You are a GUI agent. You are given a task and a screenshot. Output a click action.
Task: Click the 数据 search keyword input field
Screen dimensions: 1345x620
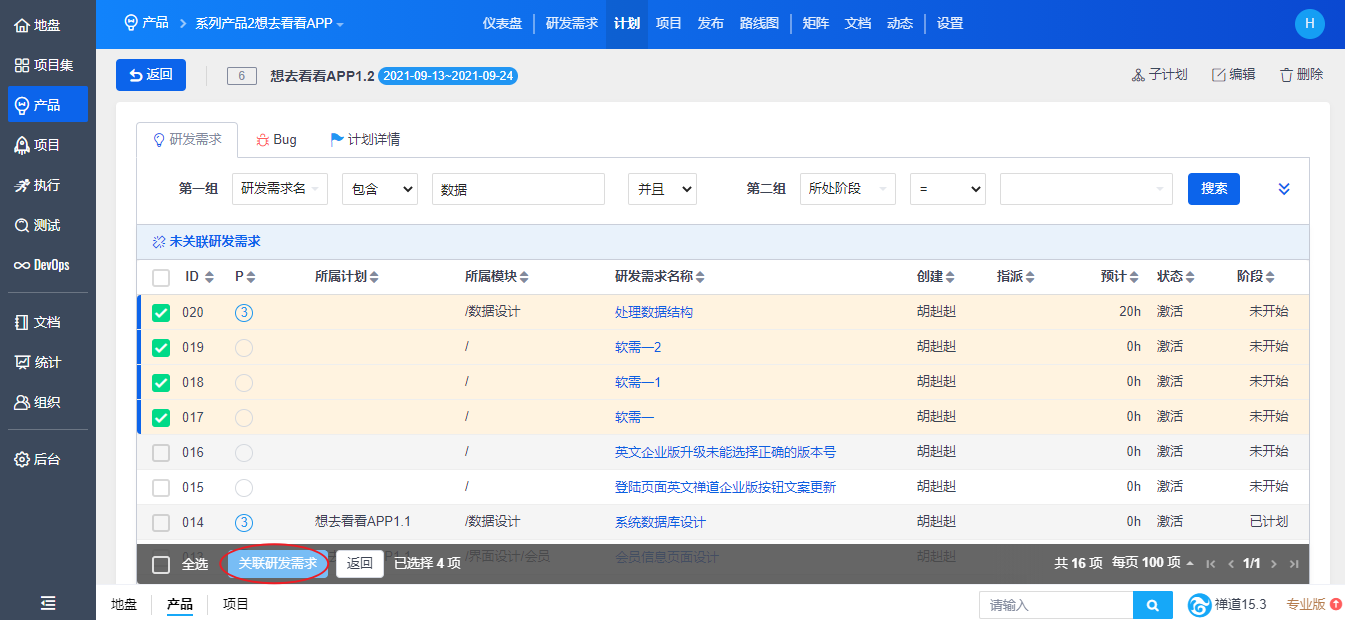click(x=517, y=189)
